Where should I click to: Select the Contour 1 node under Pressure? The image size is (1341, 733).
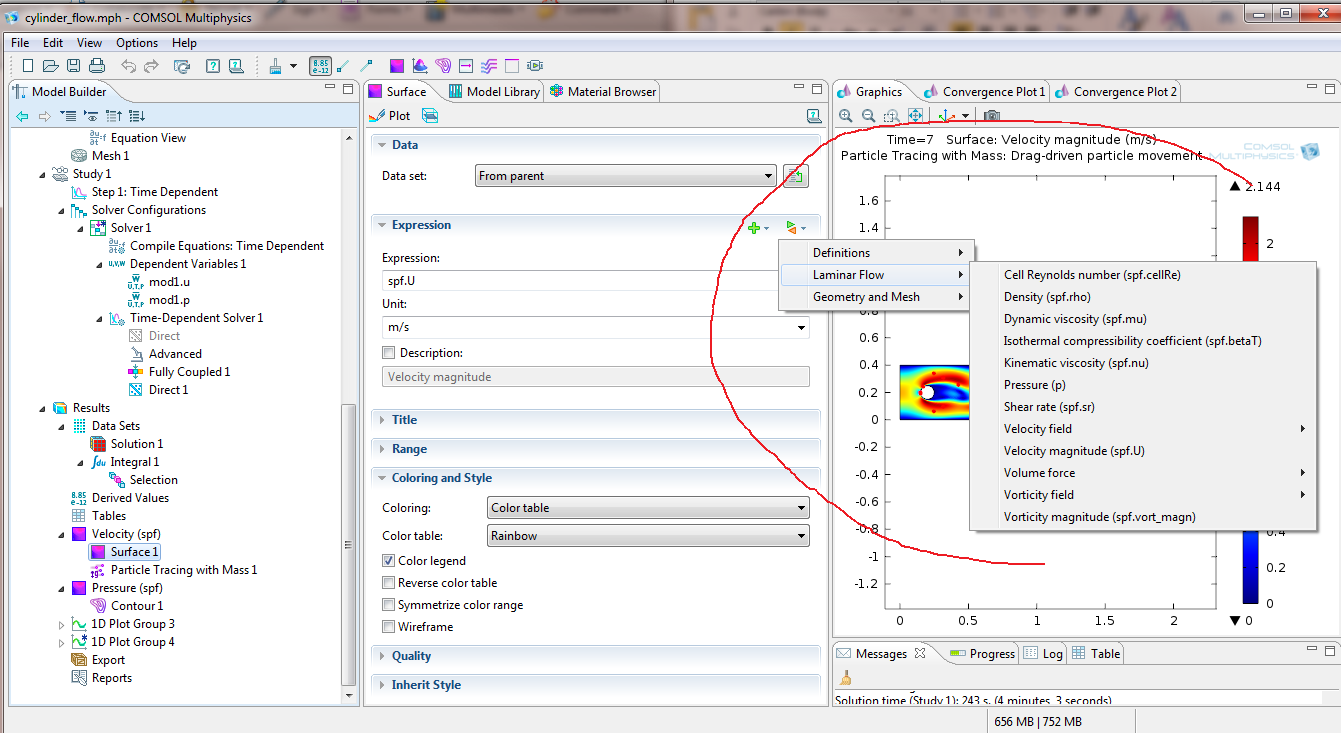click(136, 606)
